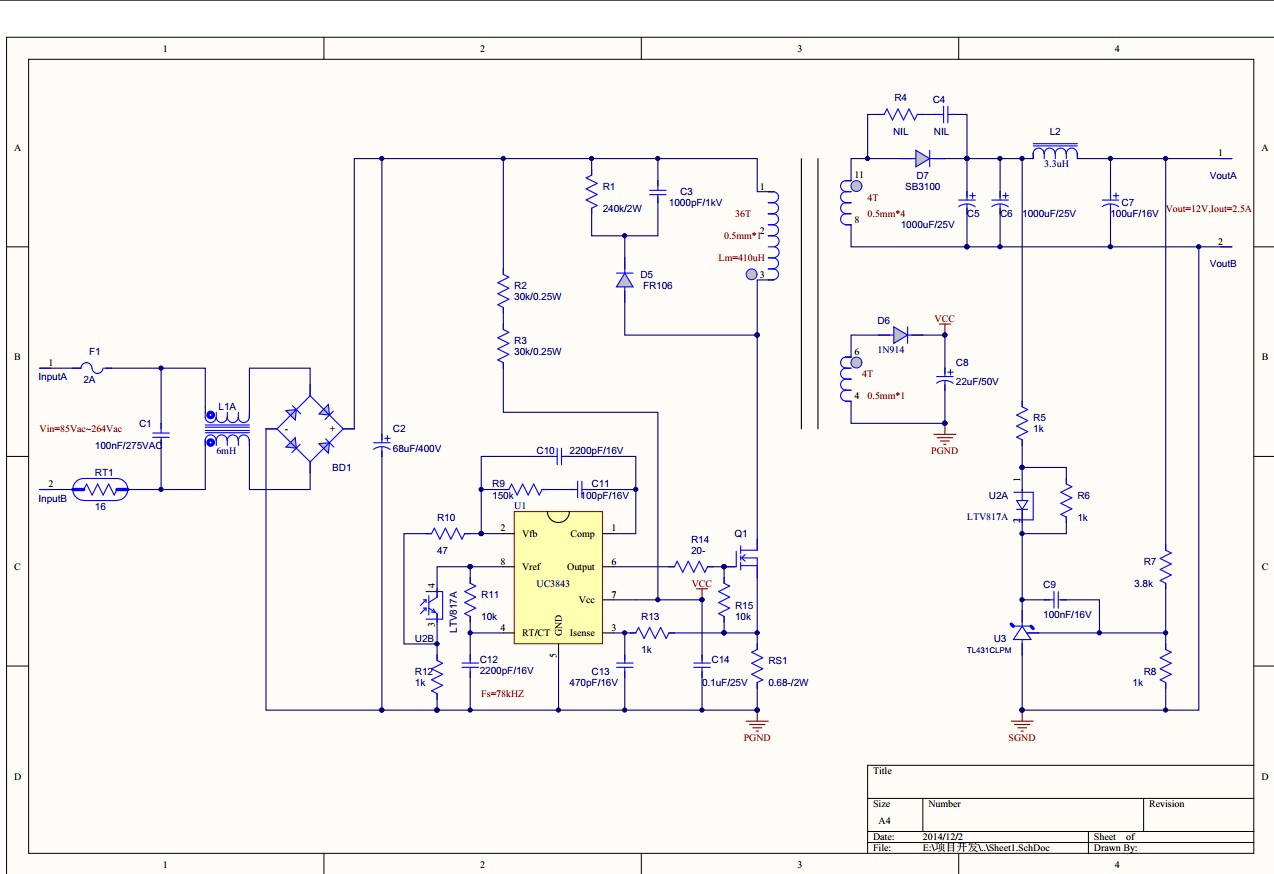Click the C2 bulk capacitor symbol

click(383, 441)
